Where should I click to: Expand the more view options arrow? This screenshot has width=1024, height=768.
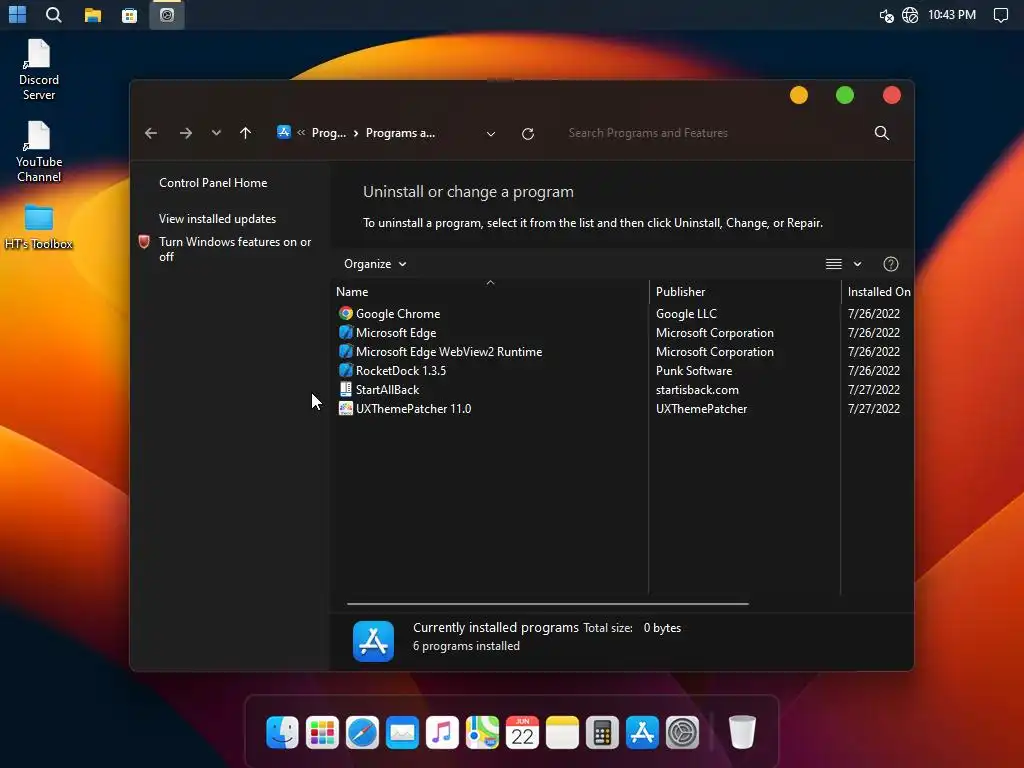(x=857, y=264)
